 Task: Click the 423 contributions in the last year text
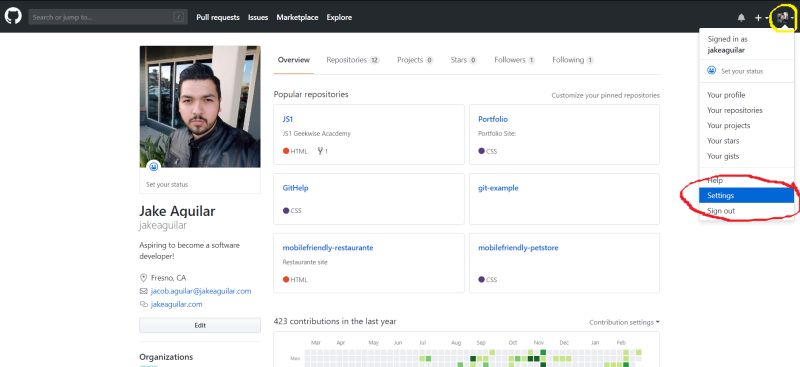[335, 322]
